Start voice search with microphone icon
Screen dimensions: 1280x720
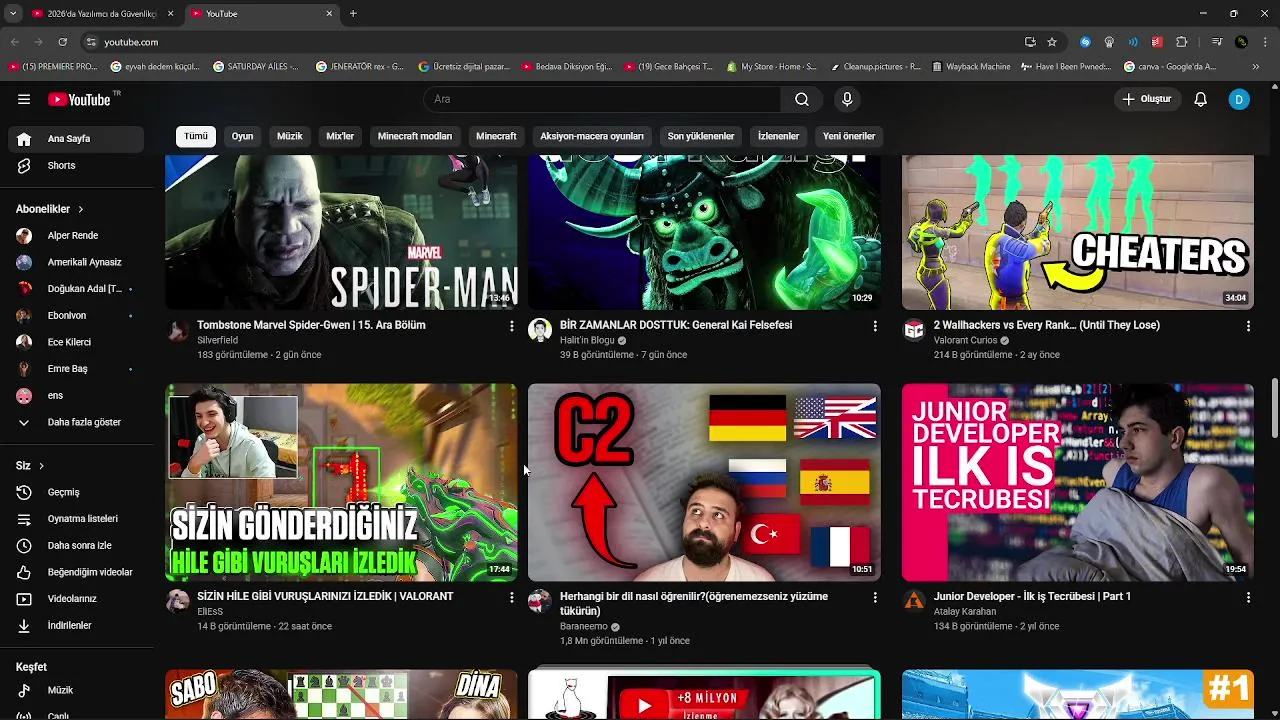pos(847,99)
